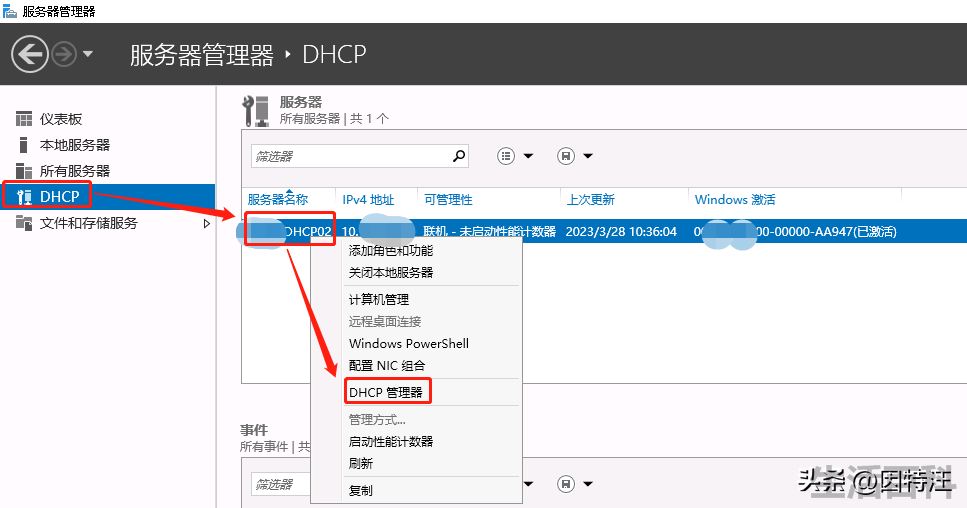
Task: Sort by IPv4 地址 column header
Action: pyautogui.click(x=368, y=199)
